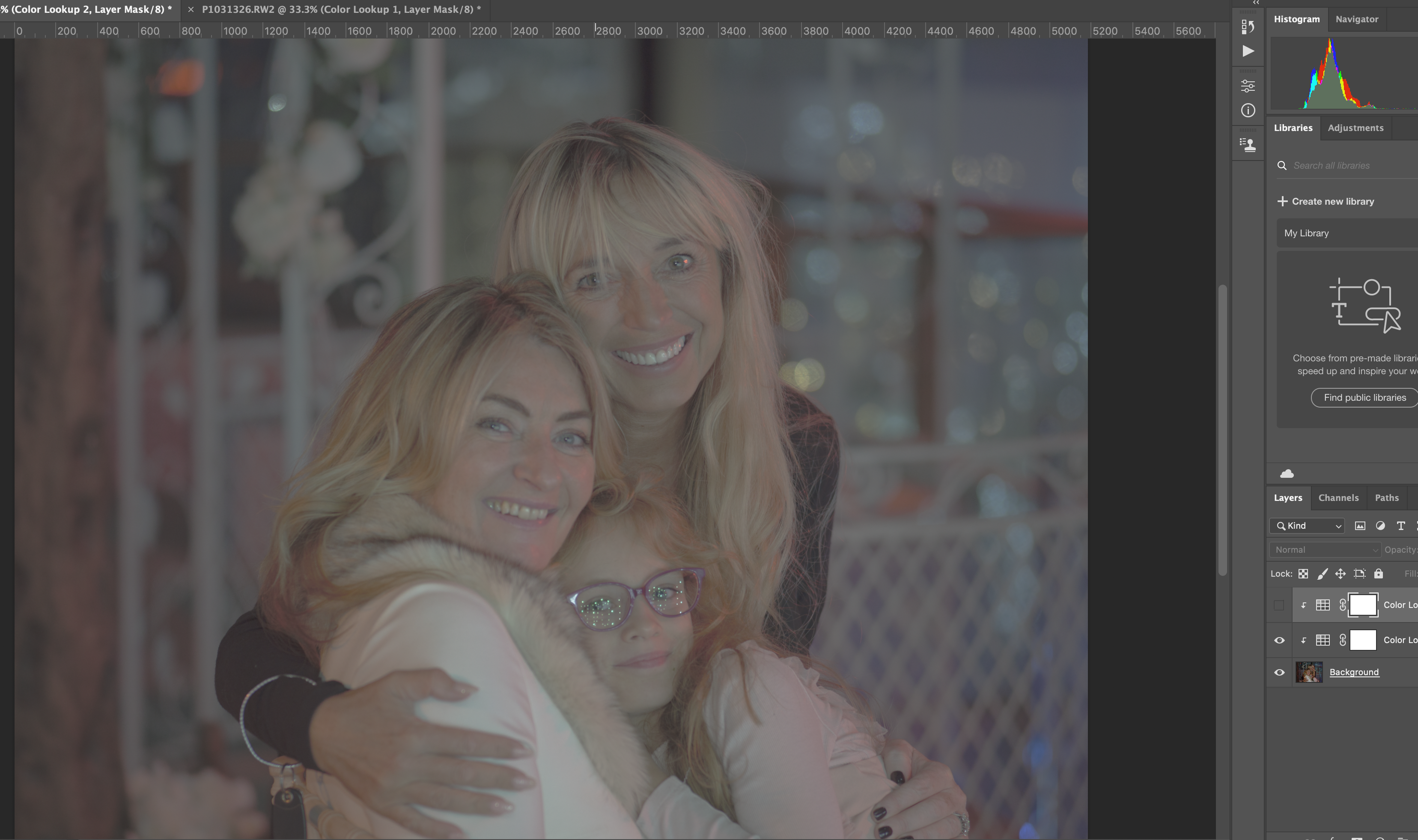Show the hidden top Color Lookup layer
1418x840 pixels.
pyautogui.click(x=1279, y=605)
